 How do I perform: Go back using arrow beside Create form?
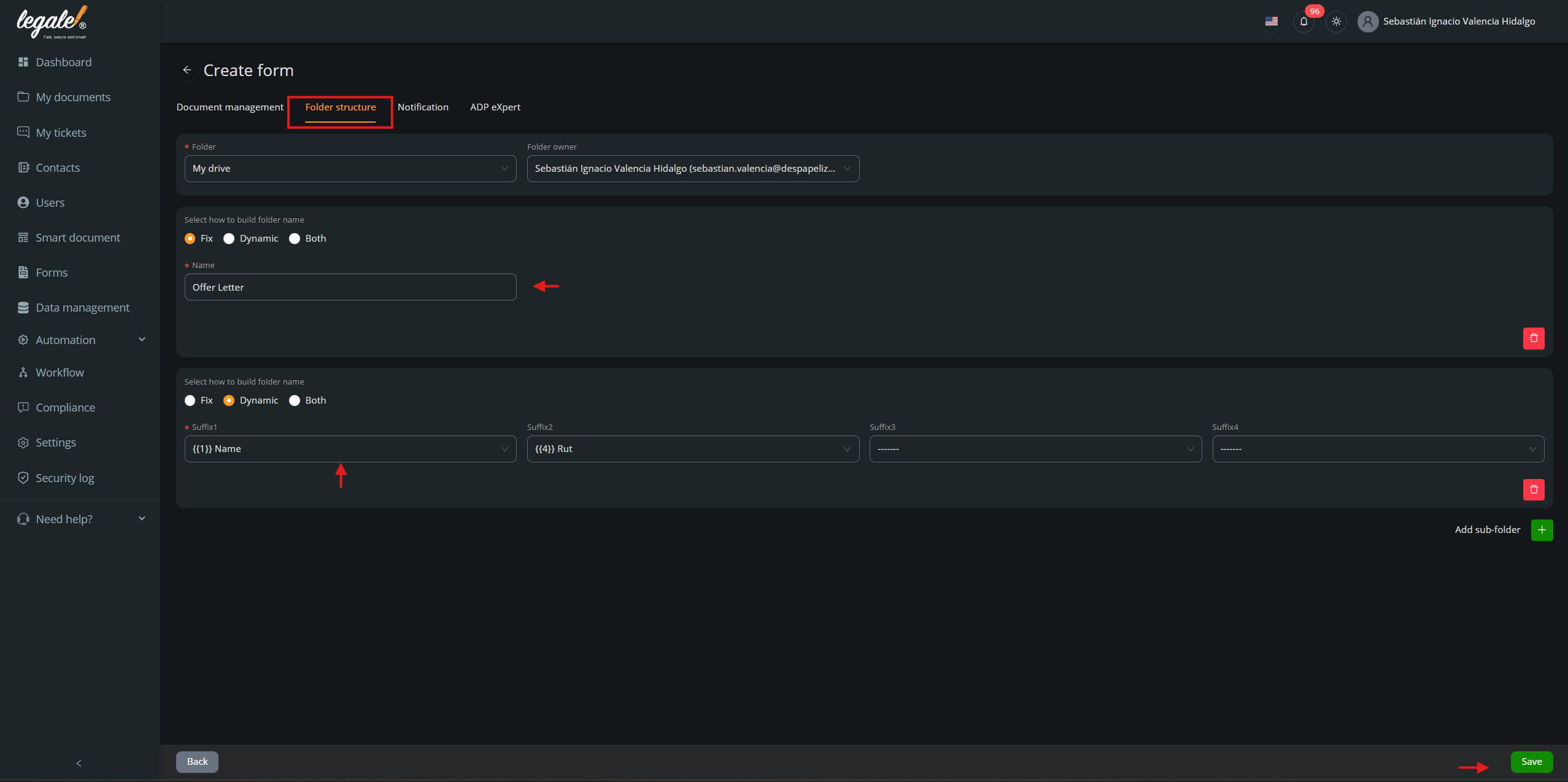point(187,71)
